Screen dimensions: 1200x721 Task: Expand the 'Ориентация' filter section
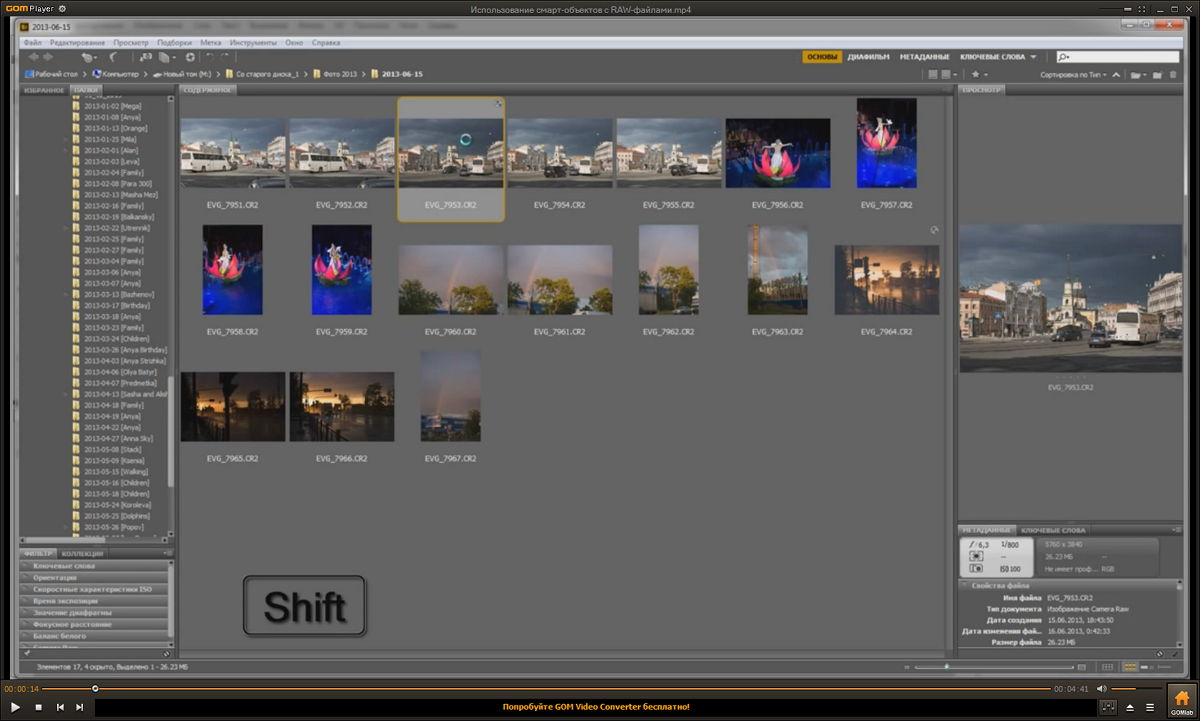(x=54, y=577)
